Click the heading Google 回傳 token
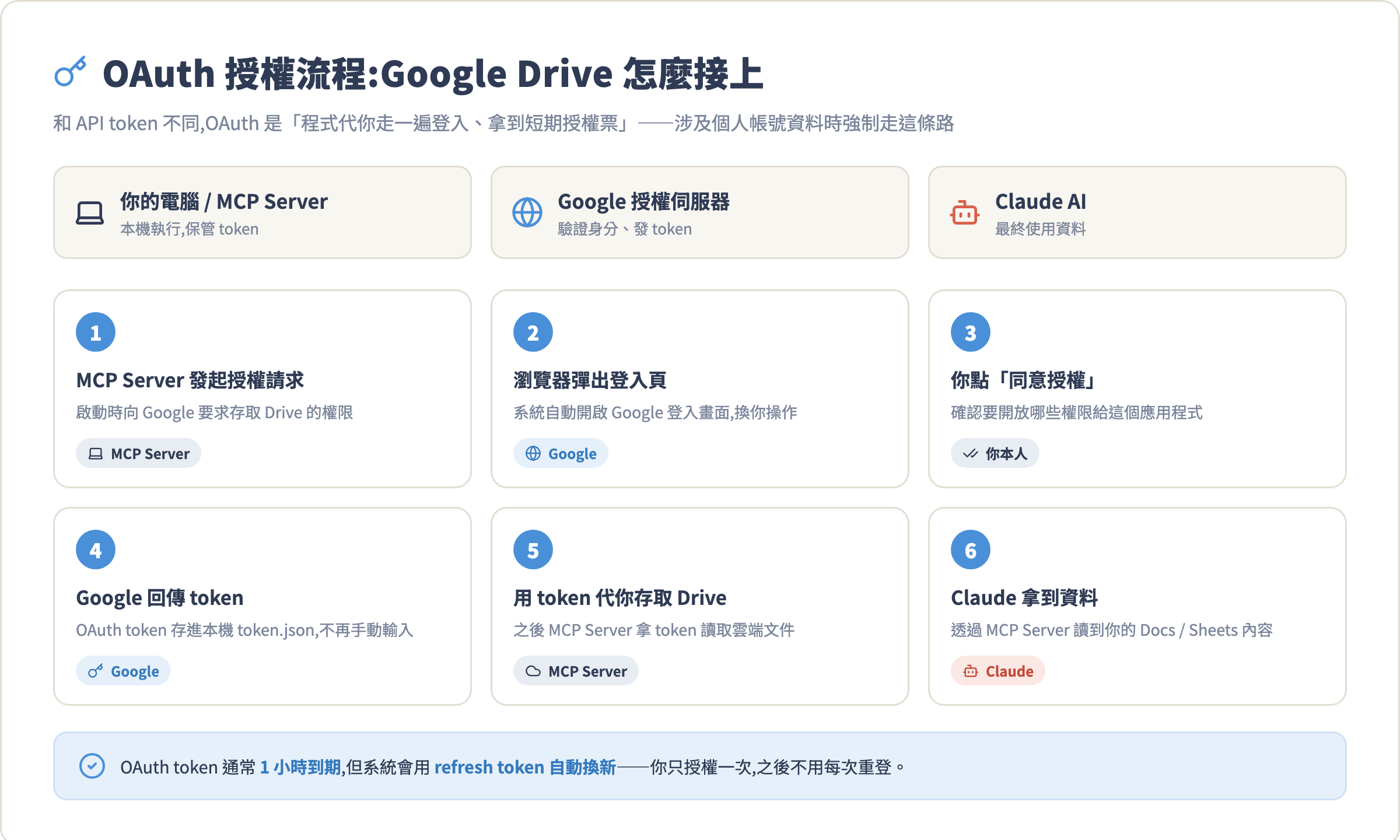 tap(160, 598)
